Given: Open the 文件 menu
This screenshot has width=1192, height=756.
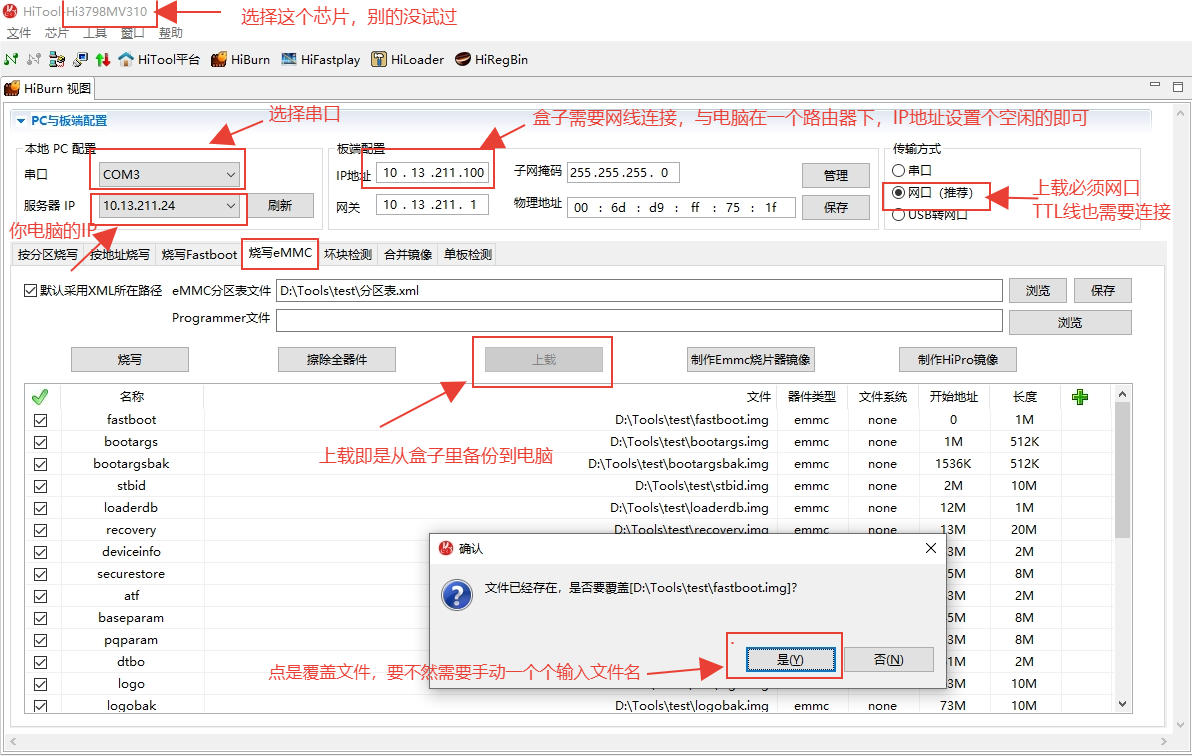Looking at the screenshot, I should (19, 33).
